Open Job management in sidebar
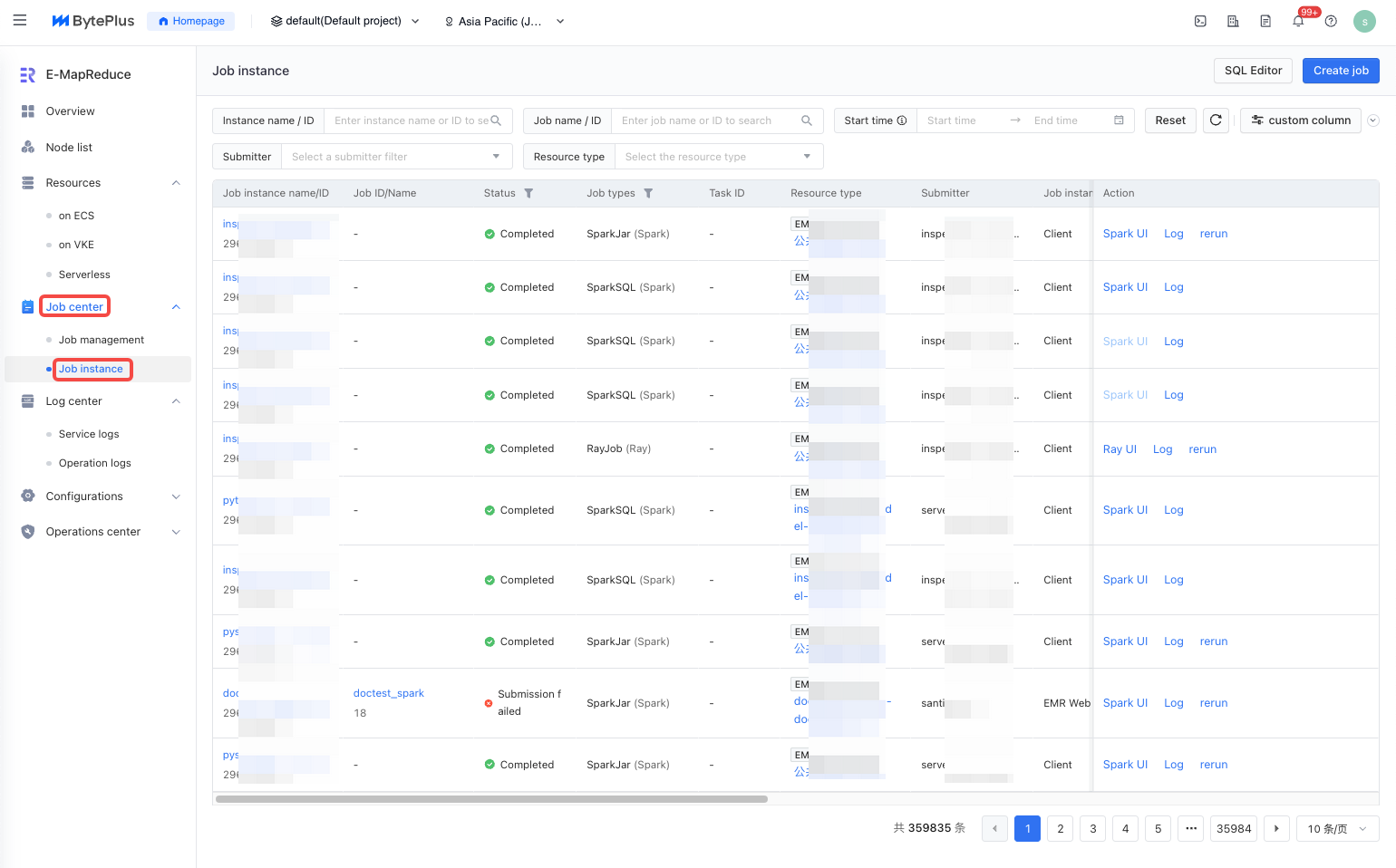Image resolution: width=1396 pixels, height=868 pixels. 102,340
